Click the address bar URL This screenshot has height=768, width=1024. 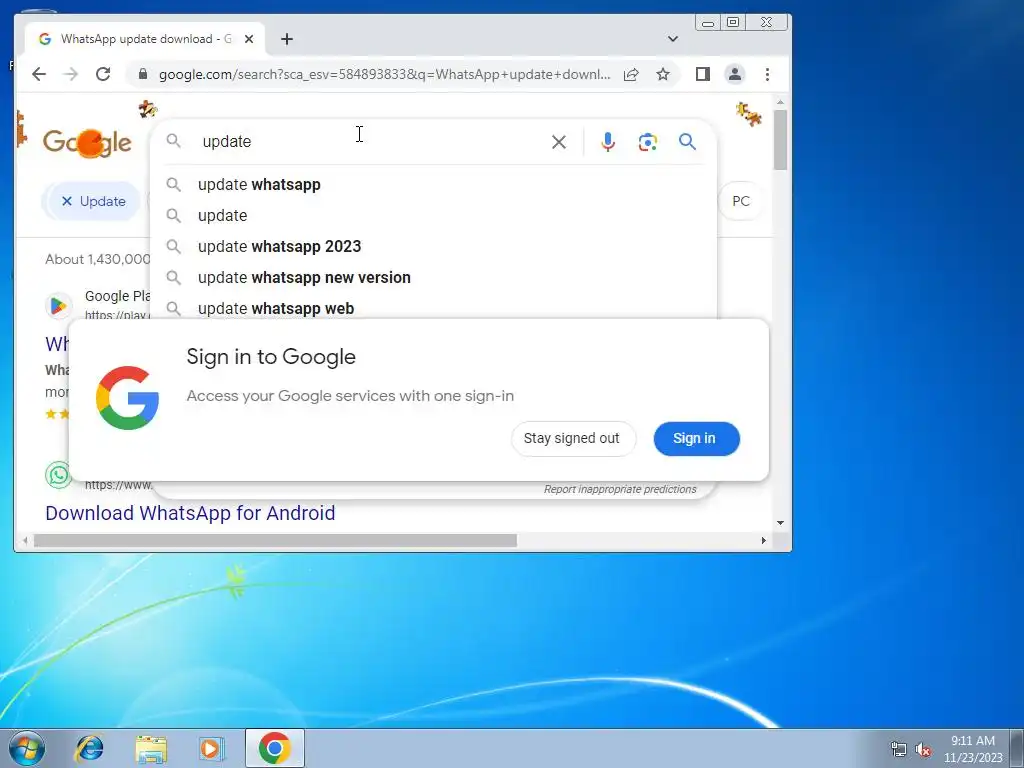click(384, 74)
